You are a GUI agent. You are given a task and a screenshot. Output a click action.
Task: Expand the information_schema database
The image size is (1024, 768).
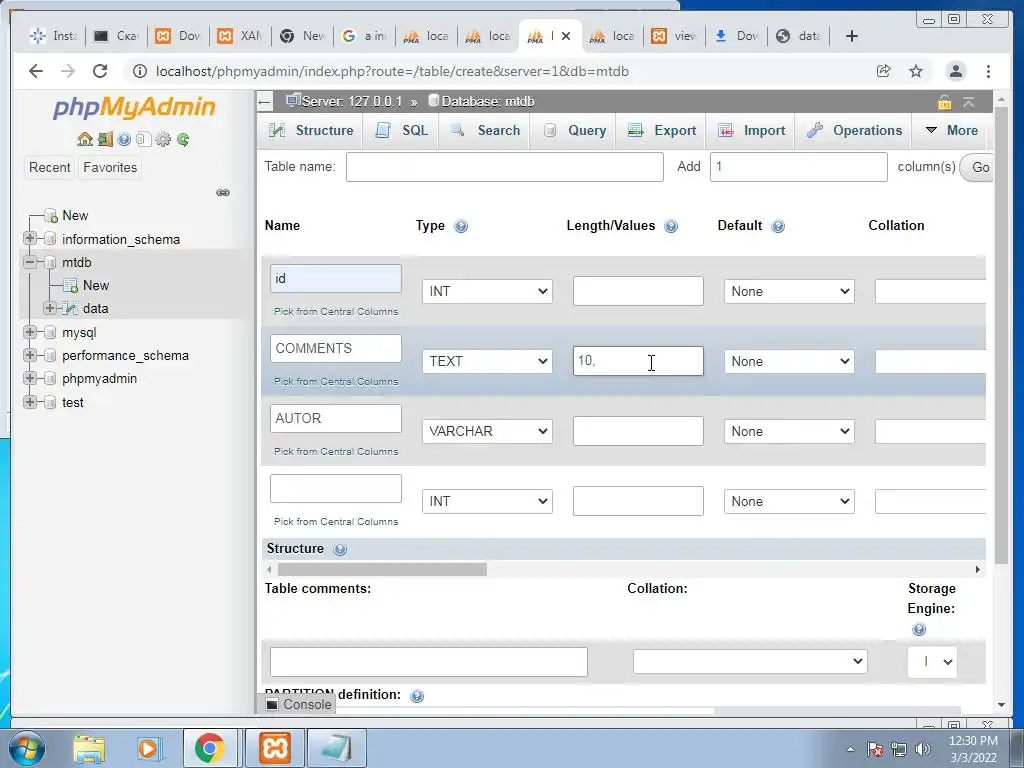click(29, 238)
